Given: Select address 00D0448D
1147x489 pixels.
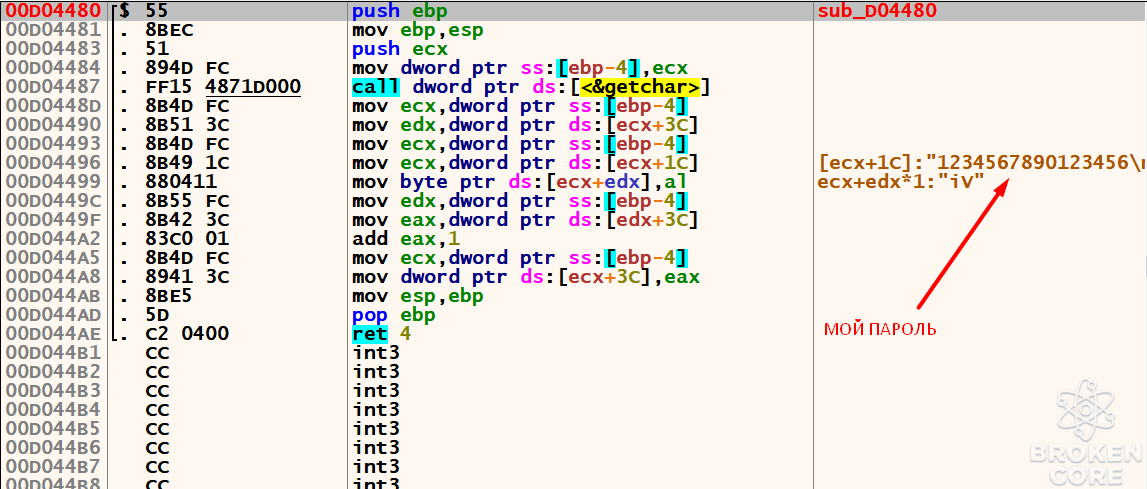Looking at the screenshot, I should (53, 107).
